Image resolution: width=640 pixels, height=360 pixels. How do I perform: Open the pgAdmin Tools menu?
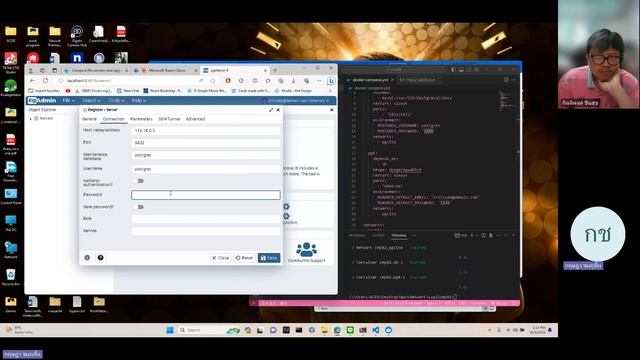click(116, 100)
